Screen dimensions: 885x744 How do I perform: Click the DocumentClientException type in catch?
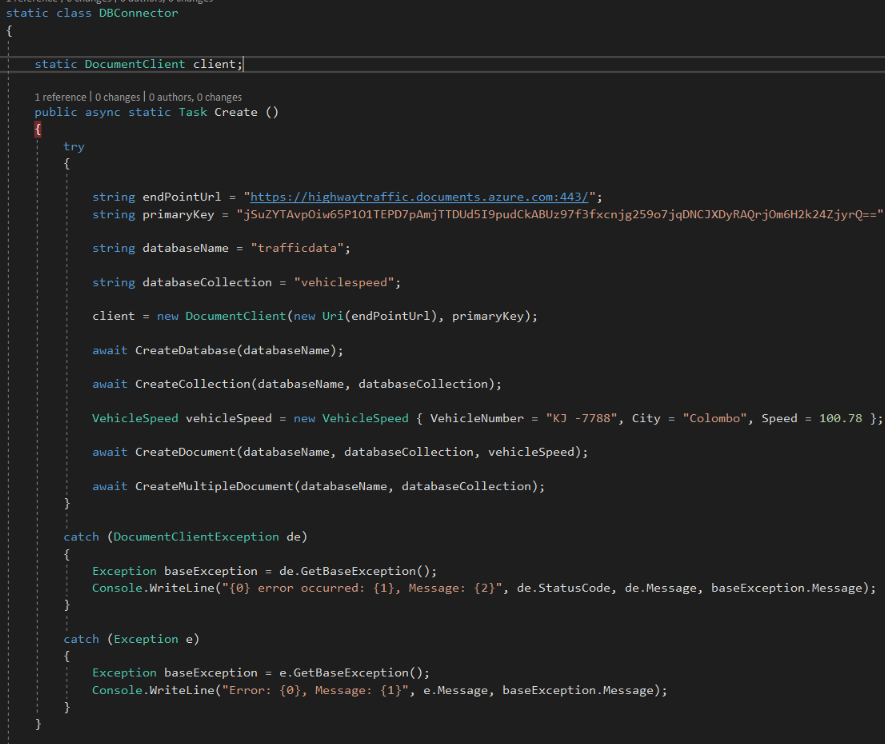tap(196, 537)
